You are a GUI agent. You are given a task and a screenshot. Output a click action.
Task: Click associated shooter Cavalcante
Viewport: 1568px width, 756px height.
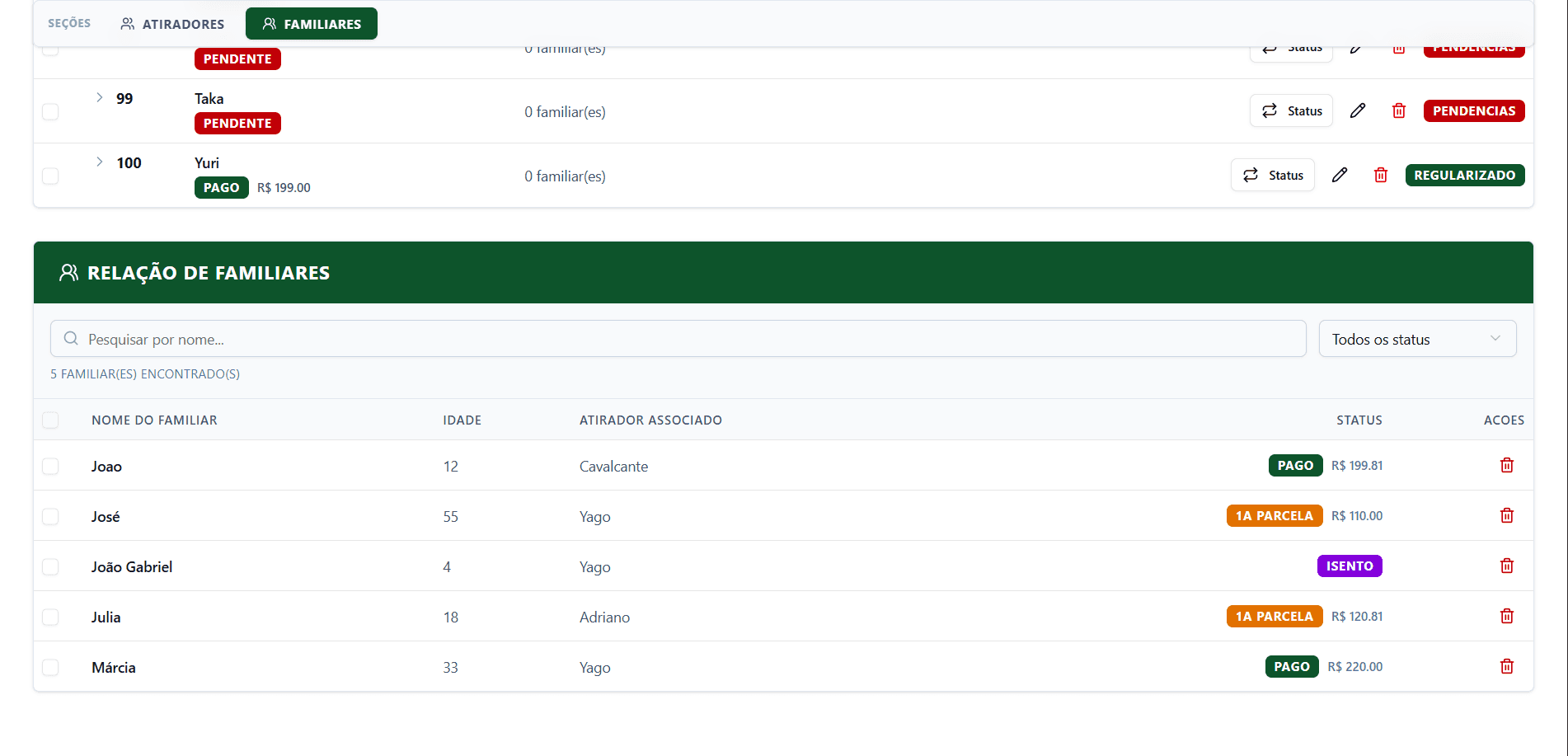(613, 466)
